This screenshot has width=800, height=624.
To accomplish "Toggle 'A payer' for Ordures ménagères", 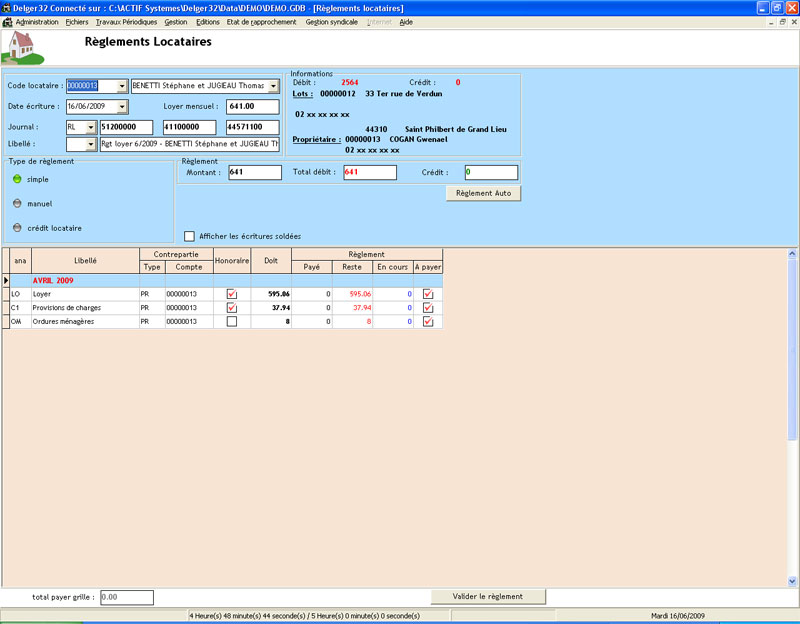I will pyautogui.click(x=428, y=322).
